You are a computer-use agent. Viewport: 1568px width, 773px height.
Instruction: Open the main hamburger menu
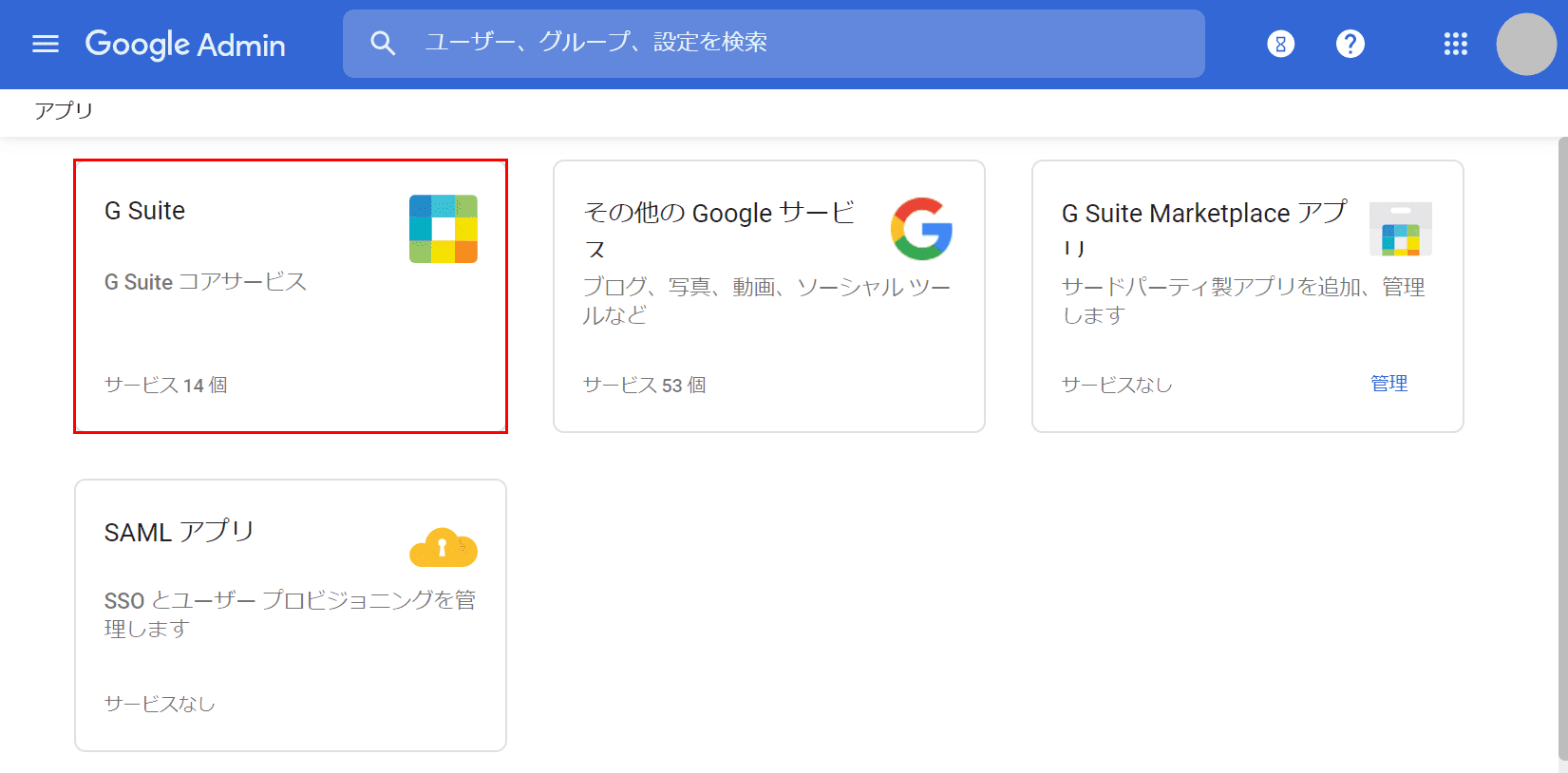point(46,44)
